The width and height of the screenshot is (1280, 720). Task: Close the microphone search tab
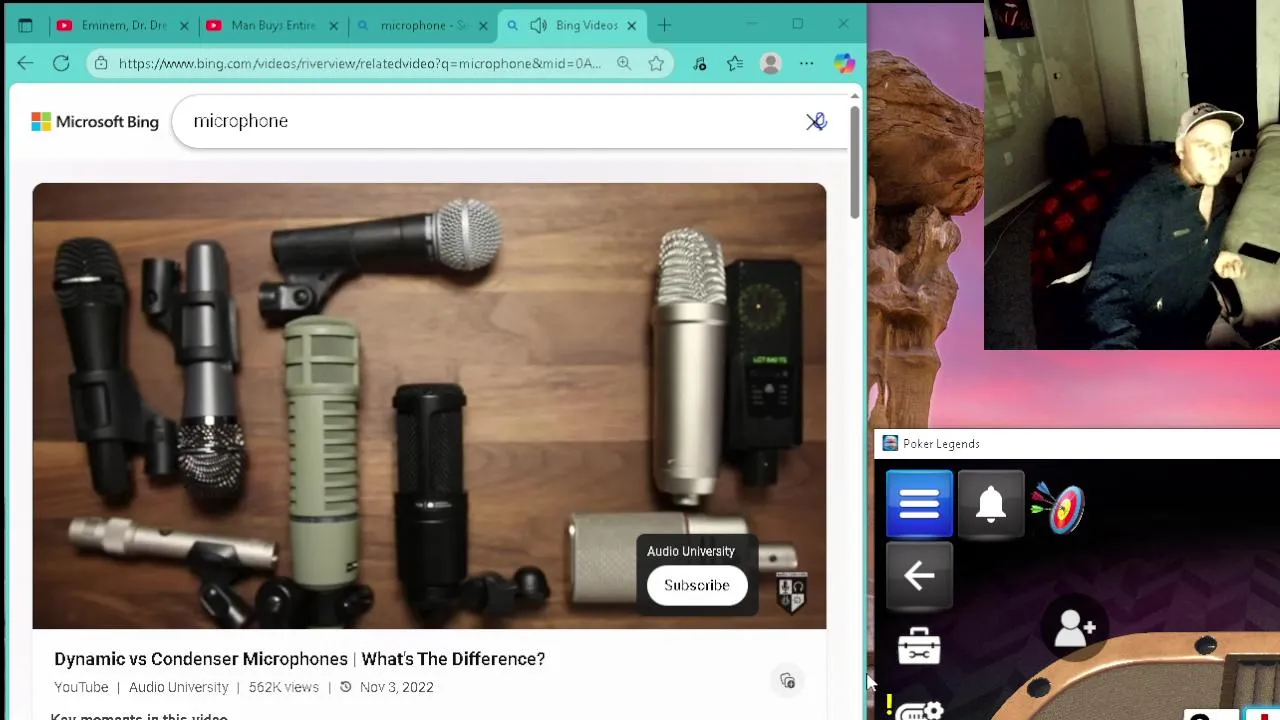point(483,25)
